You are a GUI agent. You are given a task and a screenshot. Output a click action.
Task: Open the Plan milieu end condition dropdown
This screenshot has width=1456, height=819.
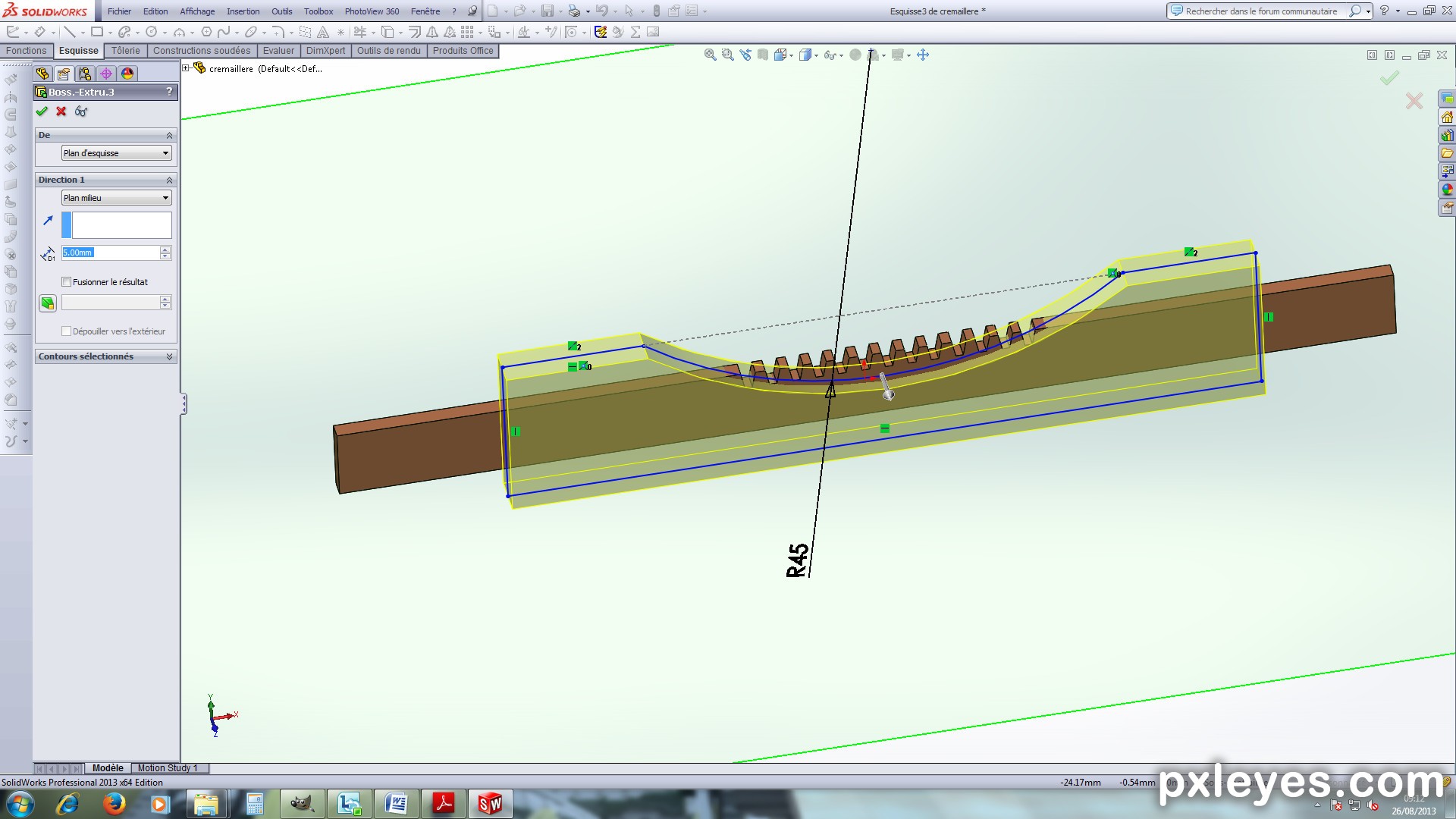click(x=117, y=198)
